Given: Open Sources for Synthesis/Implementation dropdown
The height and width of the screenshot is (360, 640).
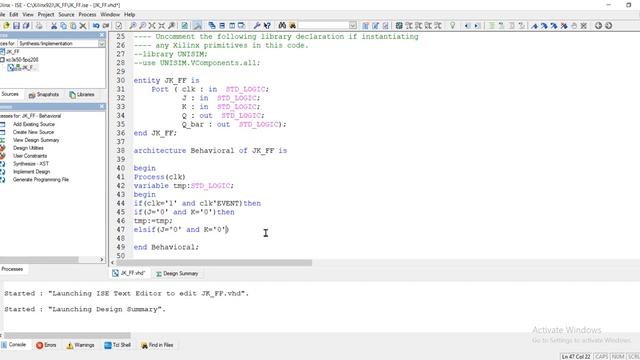Looking at the screenshot, I should click(102, 43).
